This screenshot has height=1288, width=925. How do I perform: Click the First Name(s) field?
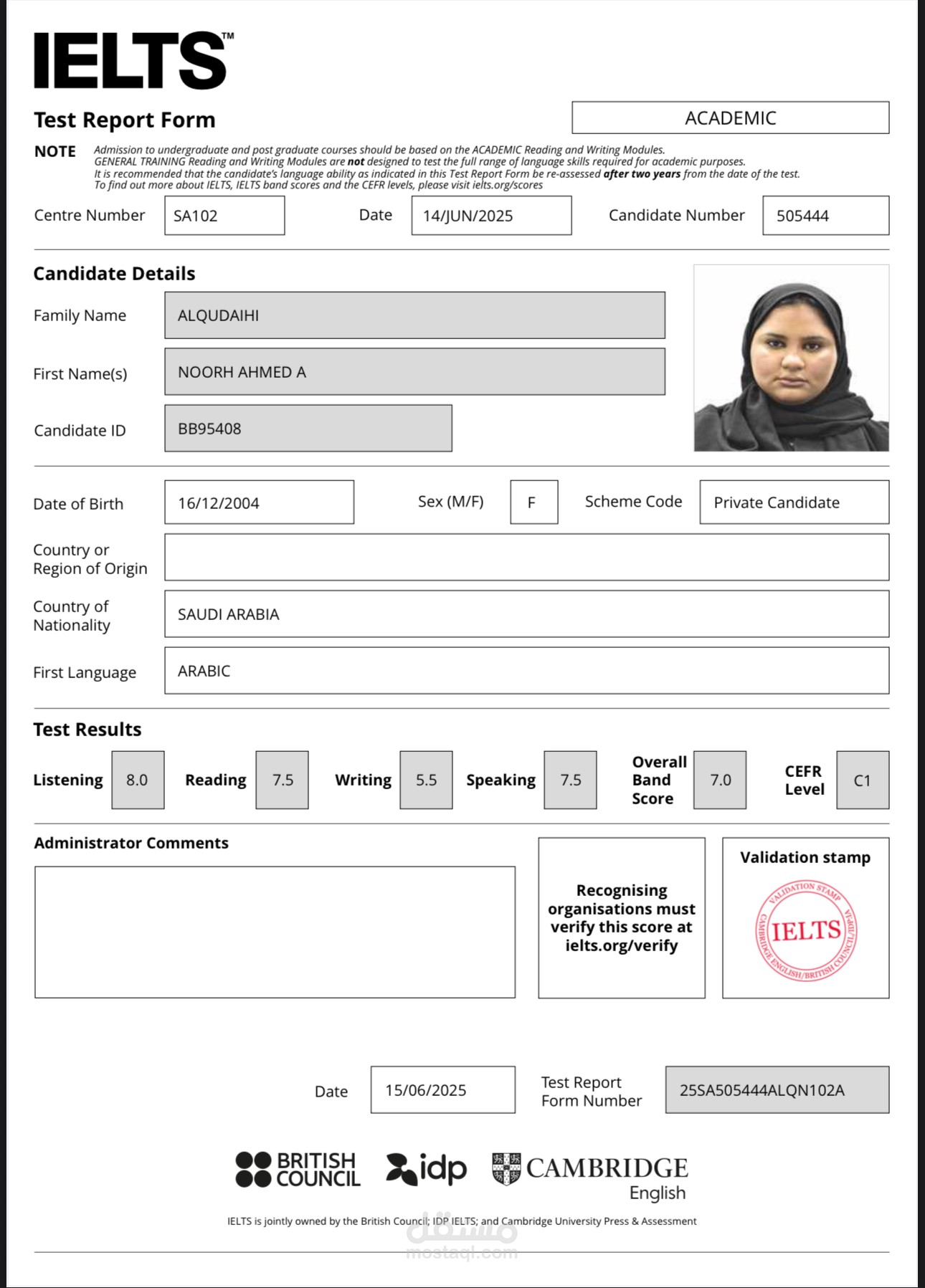tap(414, 371)
